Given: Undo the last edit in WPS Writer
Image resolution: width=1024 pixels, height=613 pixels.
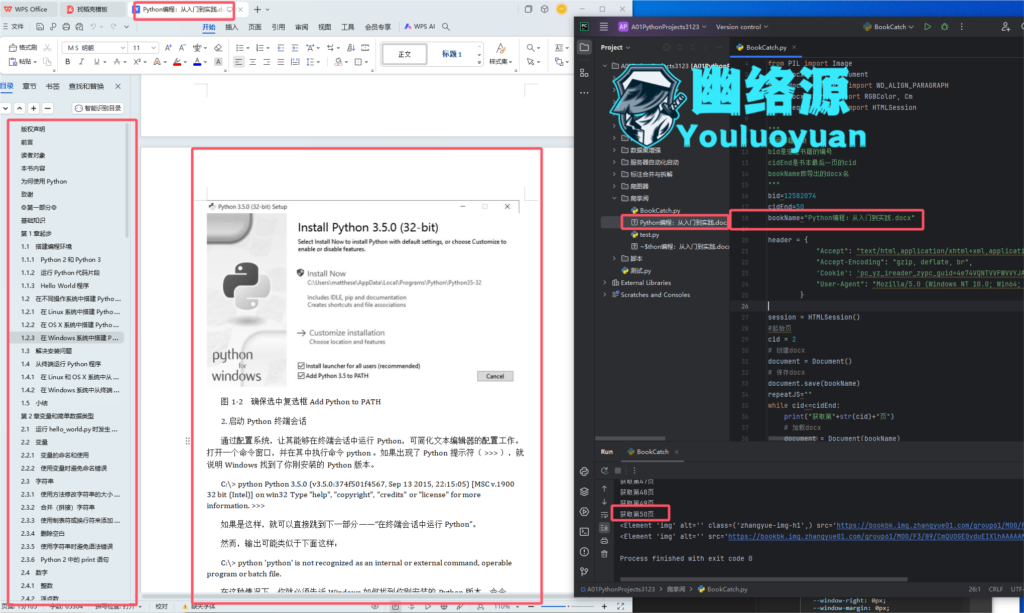Looking at the screenshot, I should coord(93,27).
